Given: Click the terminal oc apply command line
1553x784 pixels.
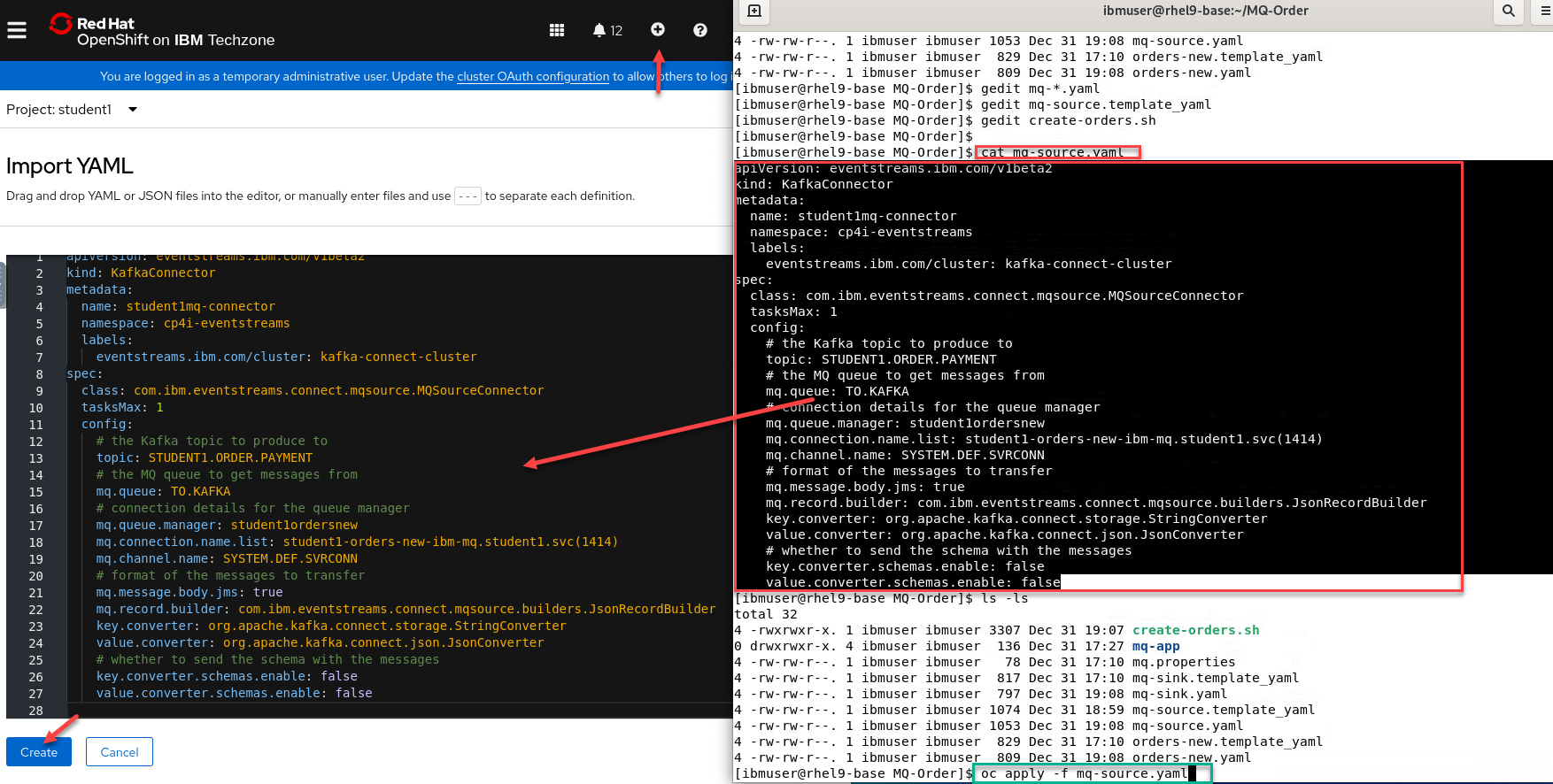Looking at the screenshot, I should click(1083, 773).
